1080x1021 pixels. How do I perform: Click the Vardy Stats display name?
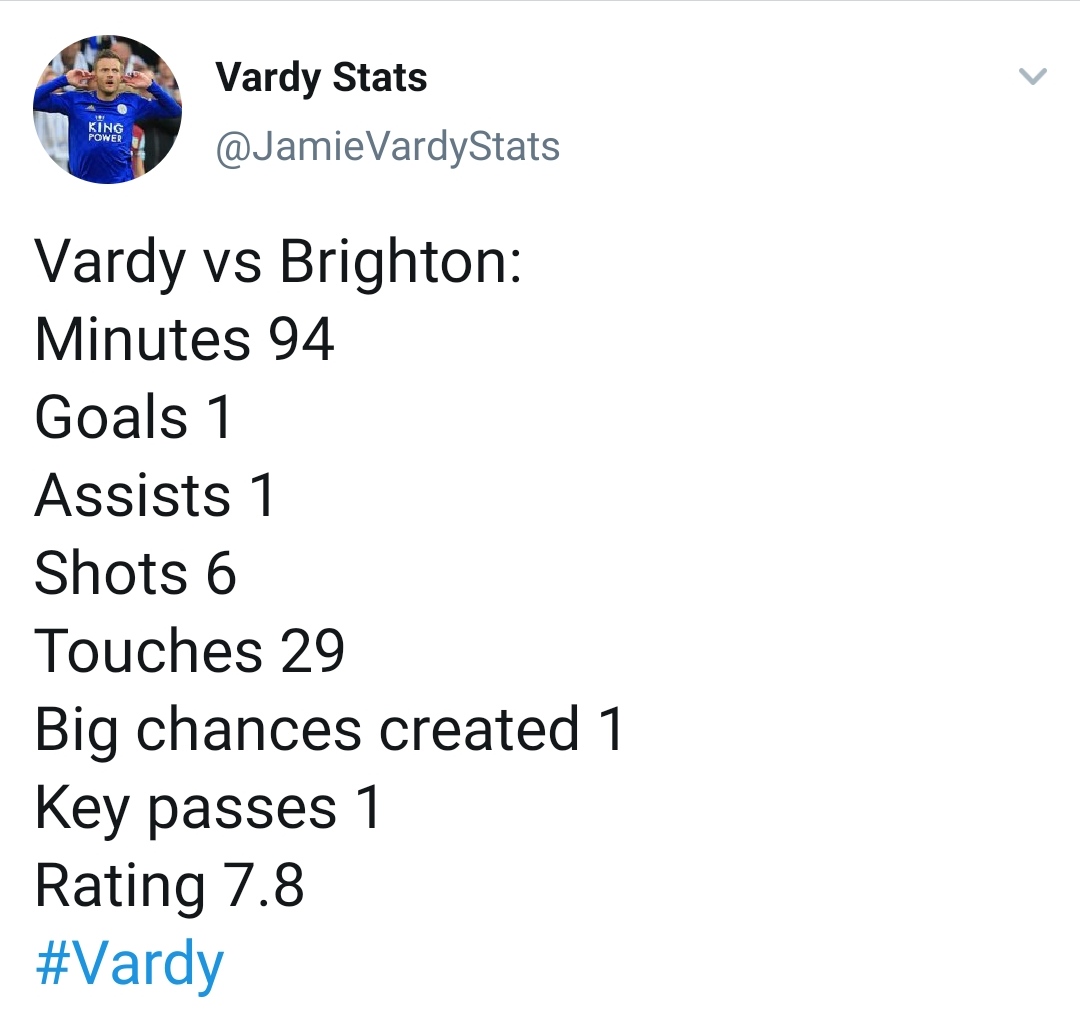tap(321, 78)
